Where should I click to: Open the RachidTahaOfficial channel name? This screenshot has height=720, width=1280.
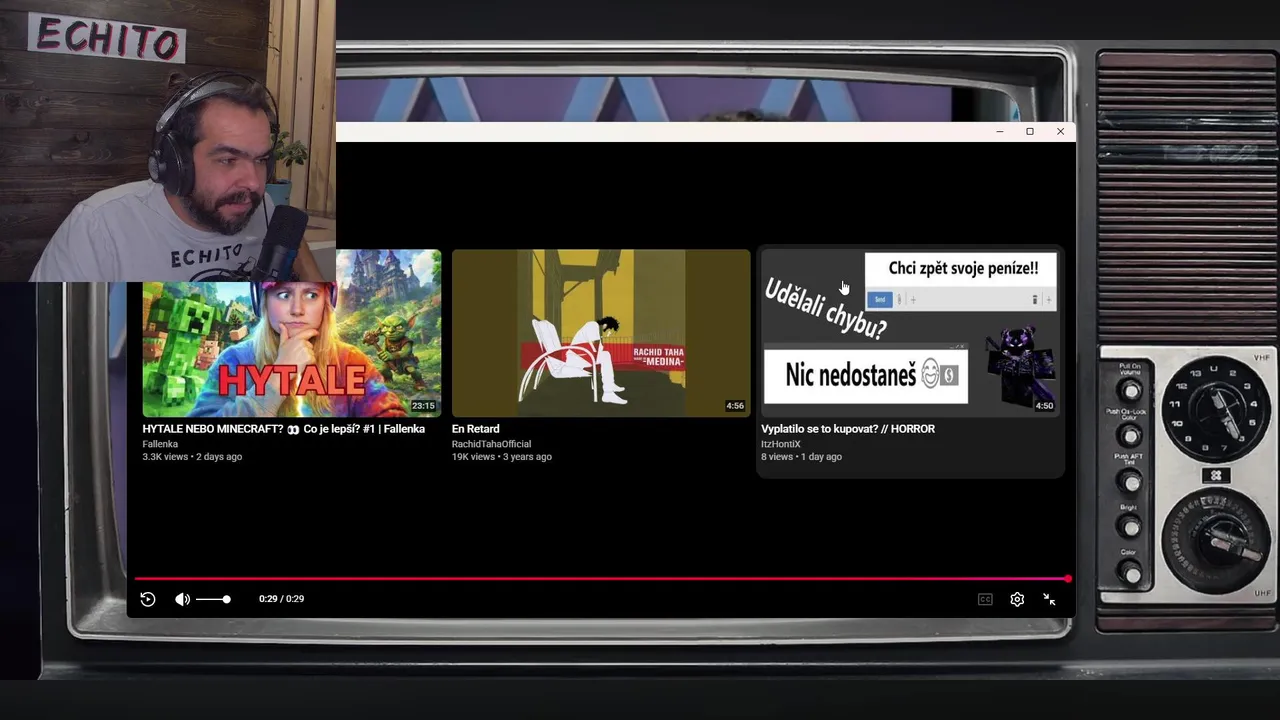[x=491, y=444]
